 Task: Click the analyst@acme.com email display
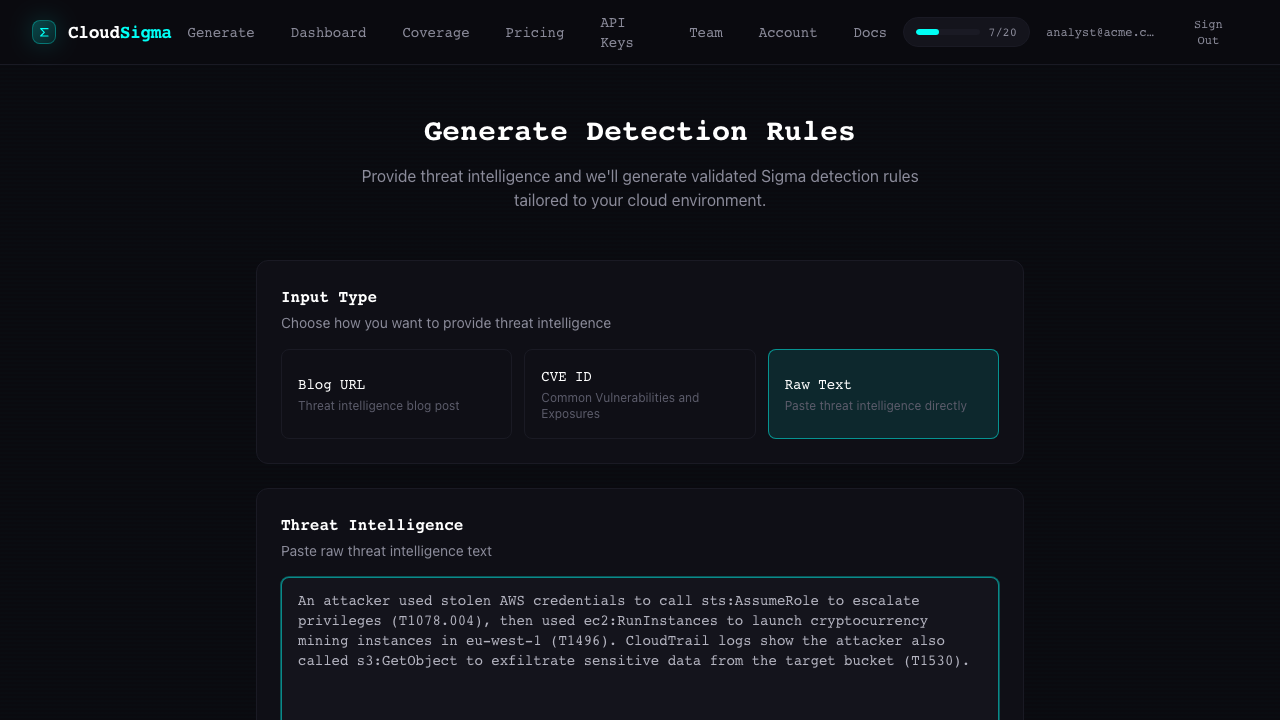pos(1100,32)
